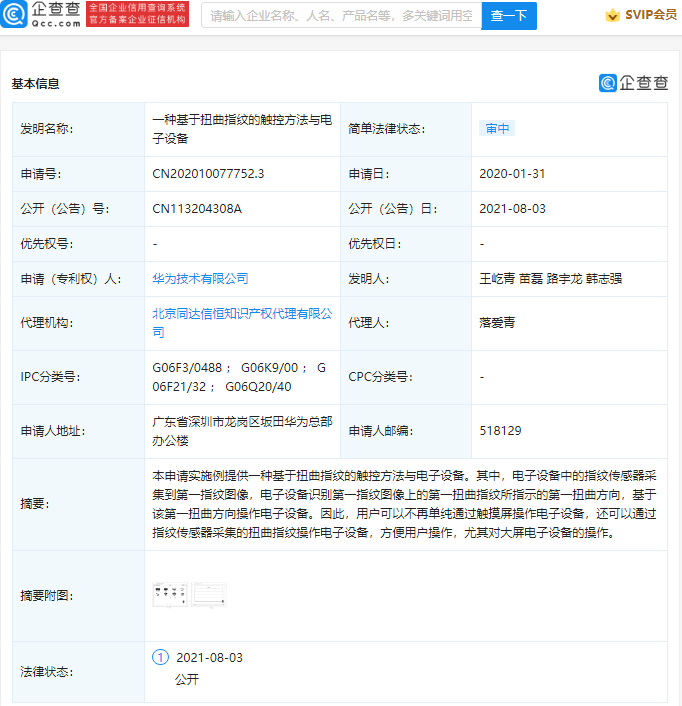Click the 基本信息 section heading
This screenshot has height=706, width=682.
click(35, 84)
